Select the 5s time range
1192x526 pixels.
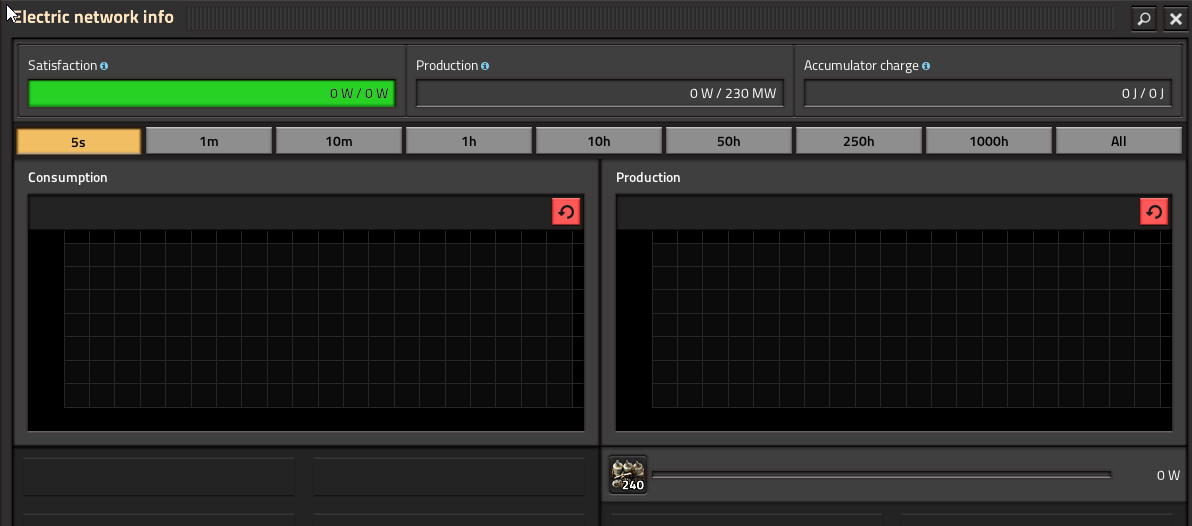click(x=78, y=141)
